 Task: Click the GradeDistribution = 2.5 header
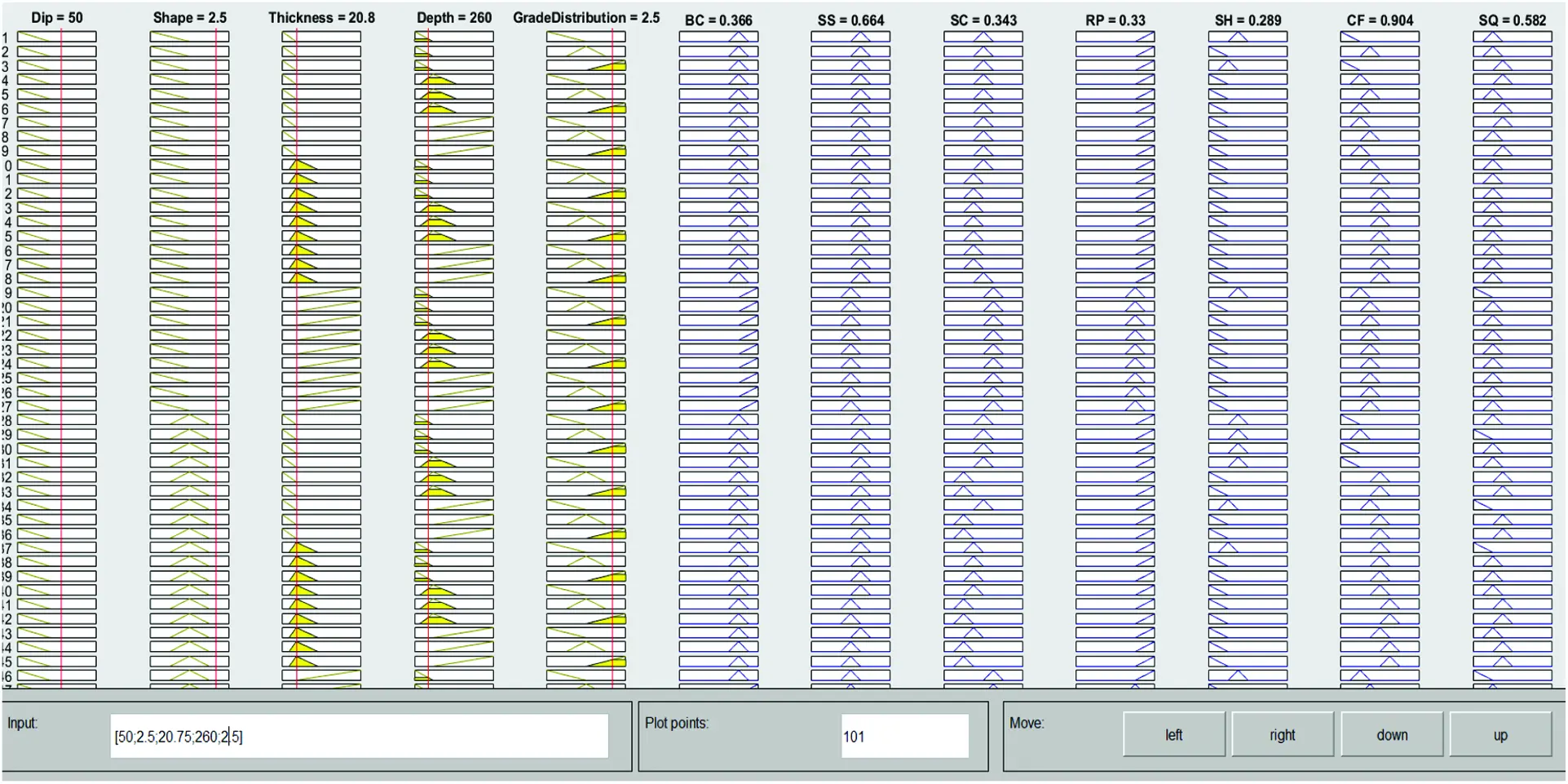click(586, 17)
